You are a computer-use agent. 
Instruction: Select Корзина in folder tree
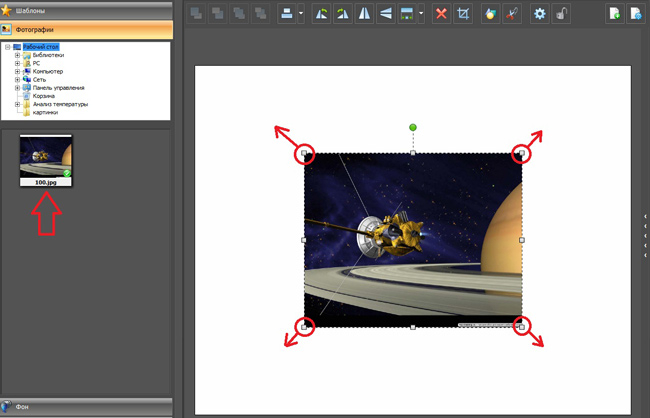pos(44,96)
